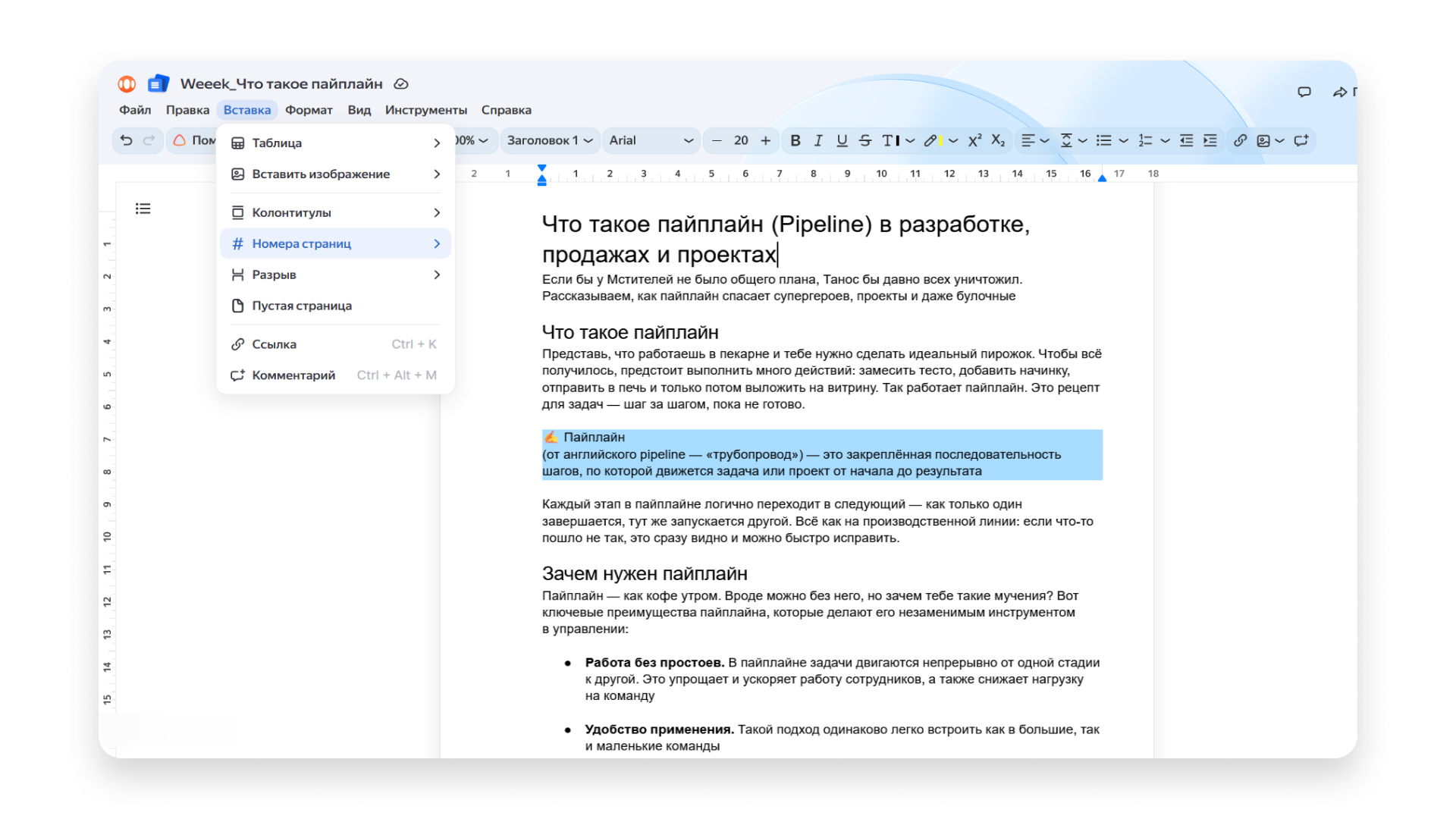Open the Формат menu
Image resolution: width=1456 pixels, height=819 pixels.
point(309,110)
